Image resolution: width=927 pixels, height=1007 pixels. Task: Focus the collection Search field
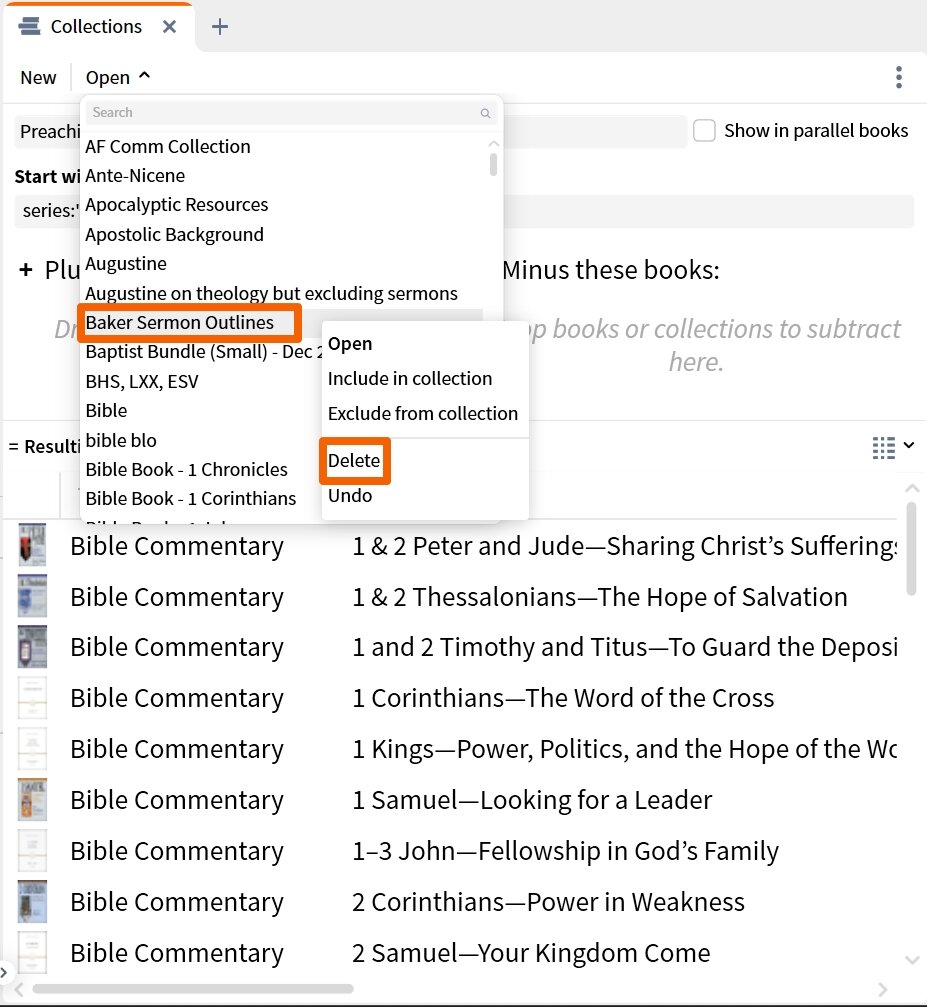pyautogui.click(x=292, y=113)
